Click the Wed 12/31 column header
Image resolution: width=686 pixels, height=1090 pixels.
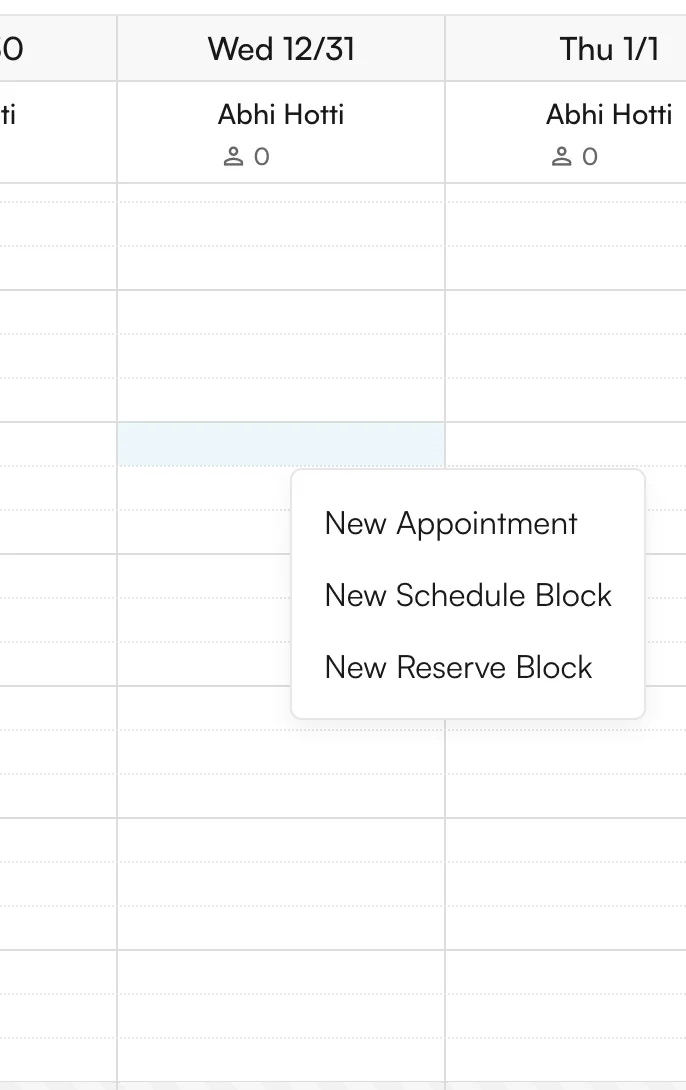(281, 48)
